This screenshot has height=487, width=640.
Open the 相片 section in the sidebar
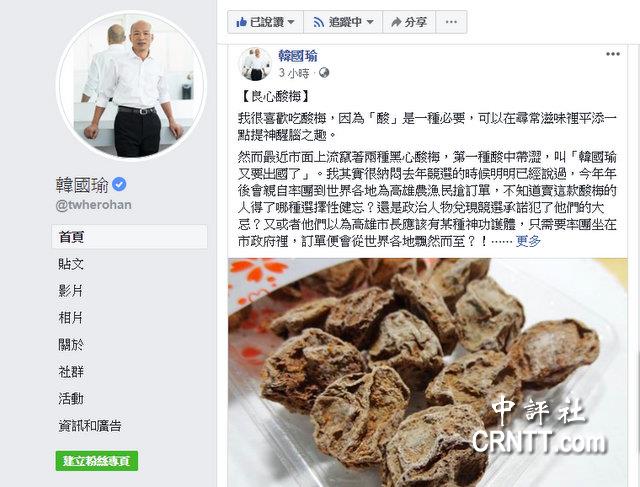coord(71,318)
